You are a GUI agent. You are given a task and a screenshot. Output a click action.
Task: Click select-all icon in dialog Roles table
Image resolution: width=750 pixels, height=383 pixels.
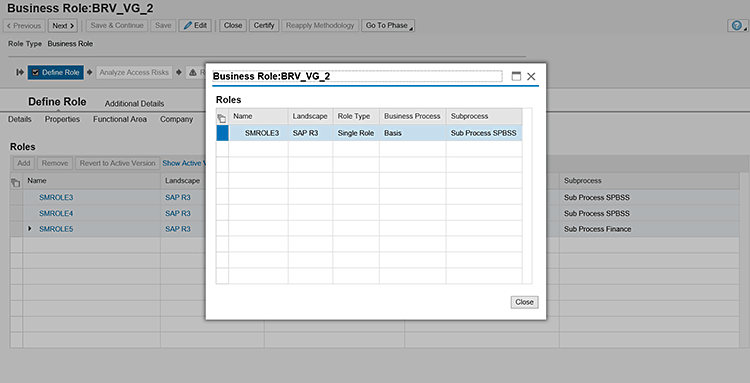click(x=222, y=118)
